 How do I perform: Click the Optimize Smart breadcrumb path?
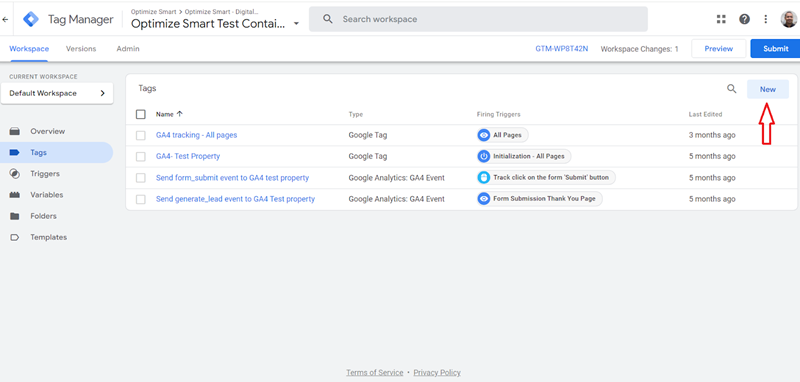pyautogui.click(x=195, y=11)
